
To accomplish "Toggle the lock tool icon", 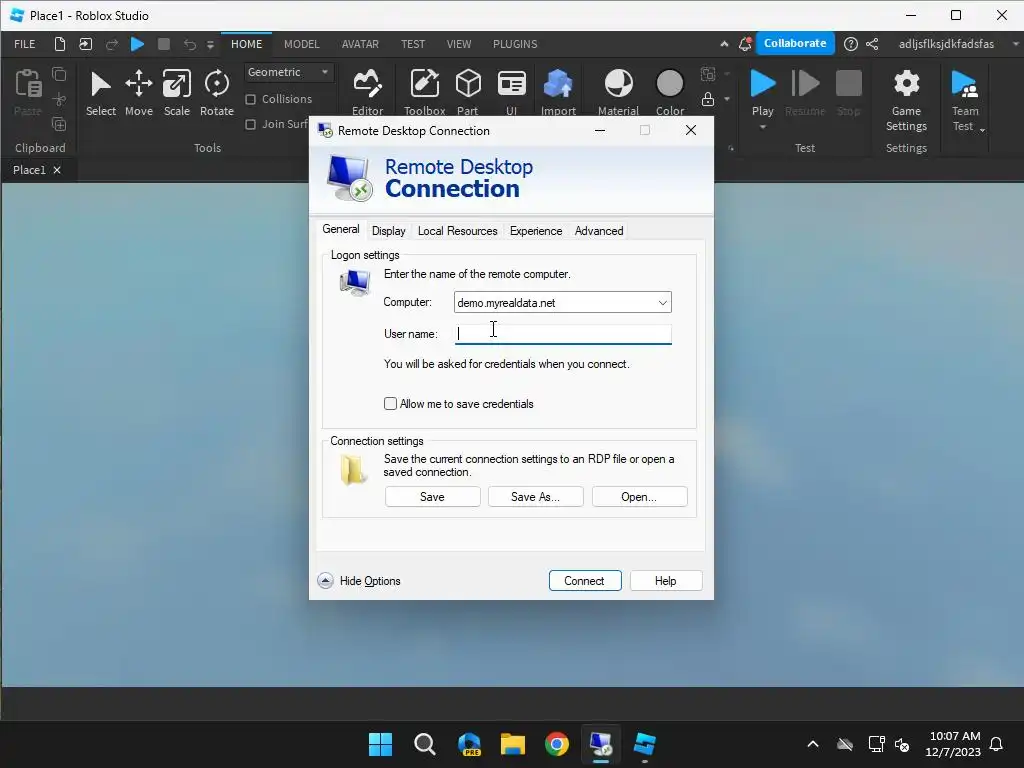I will pyautogui.click(x=707, y=99).
